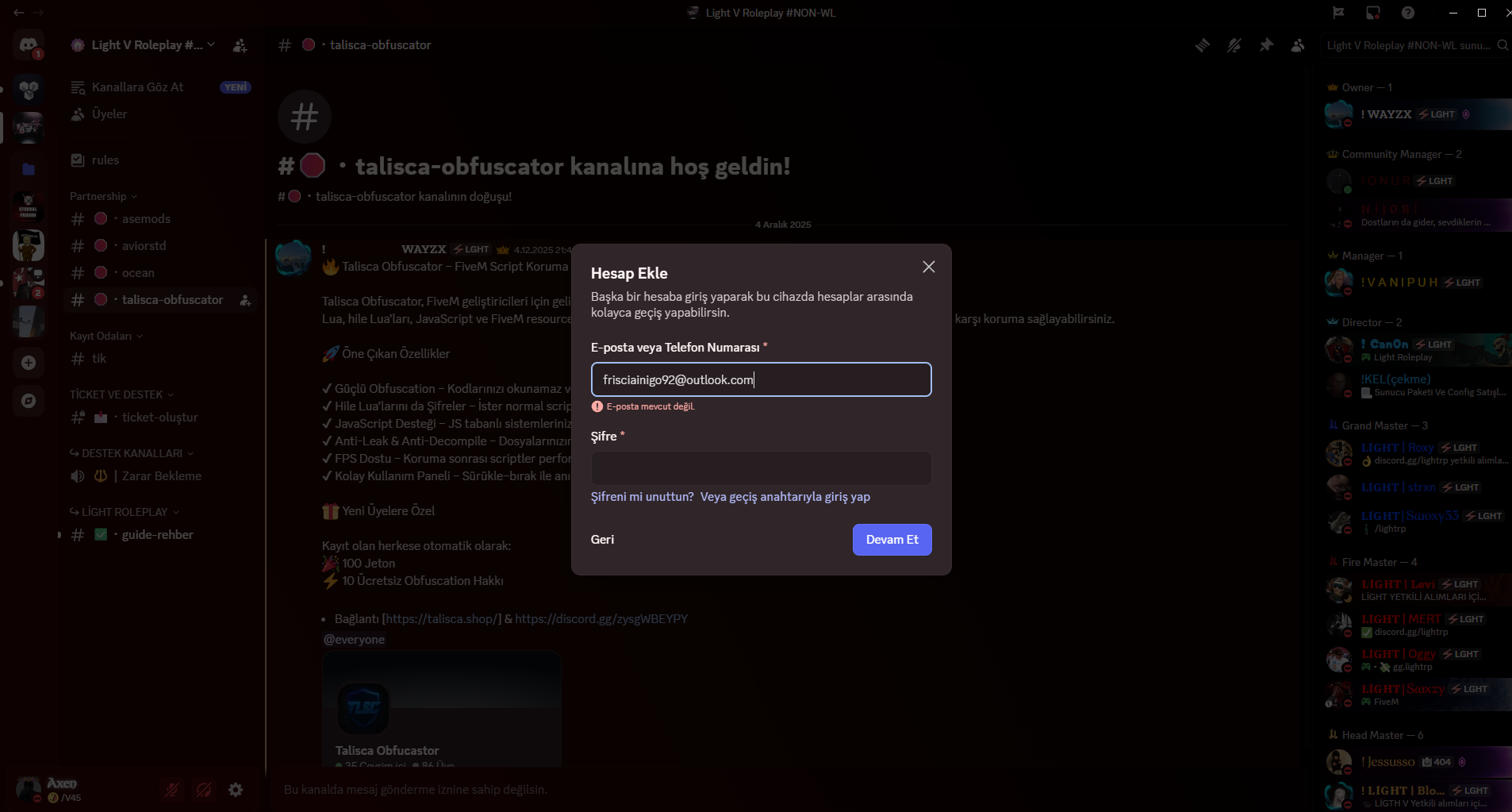Open the ticket-oluştur channel
Viewport: 1512px width, 812px height.
pos(160,418)
